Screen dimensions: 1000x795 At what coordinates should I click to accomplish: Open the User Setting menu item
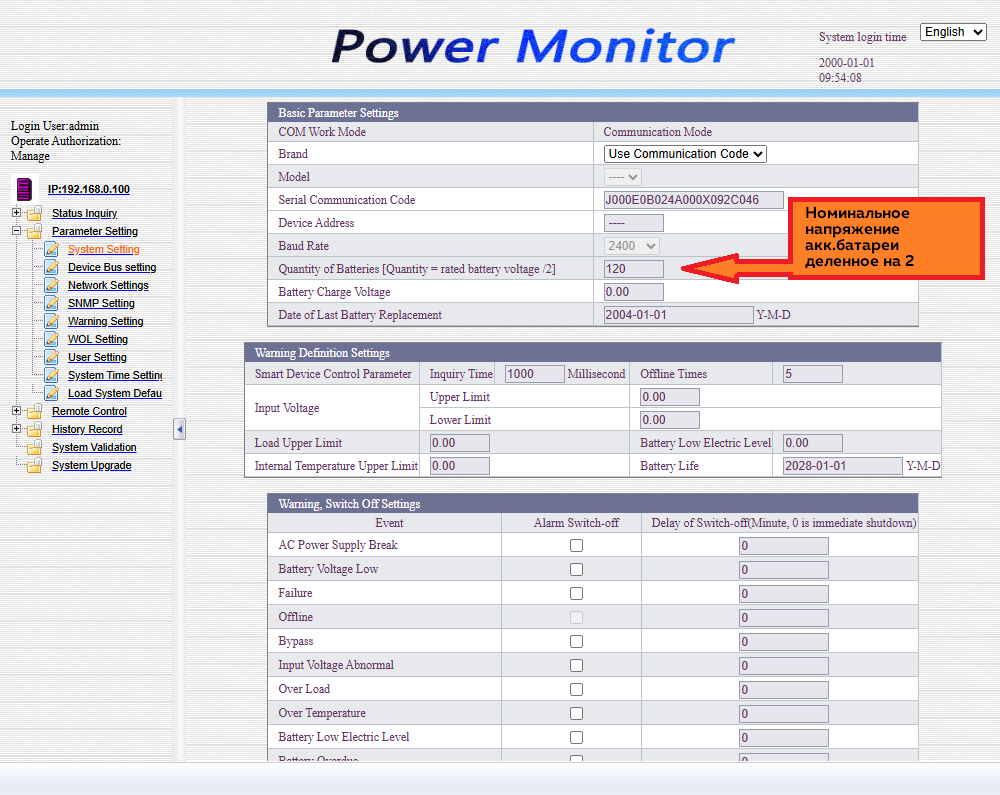click(x=97, y=357)
